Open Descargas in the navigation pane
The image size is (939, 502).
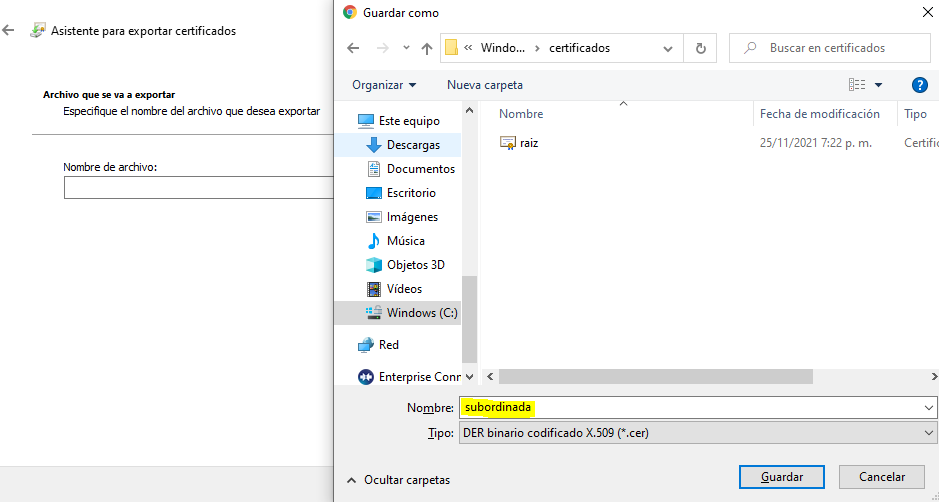412,145
